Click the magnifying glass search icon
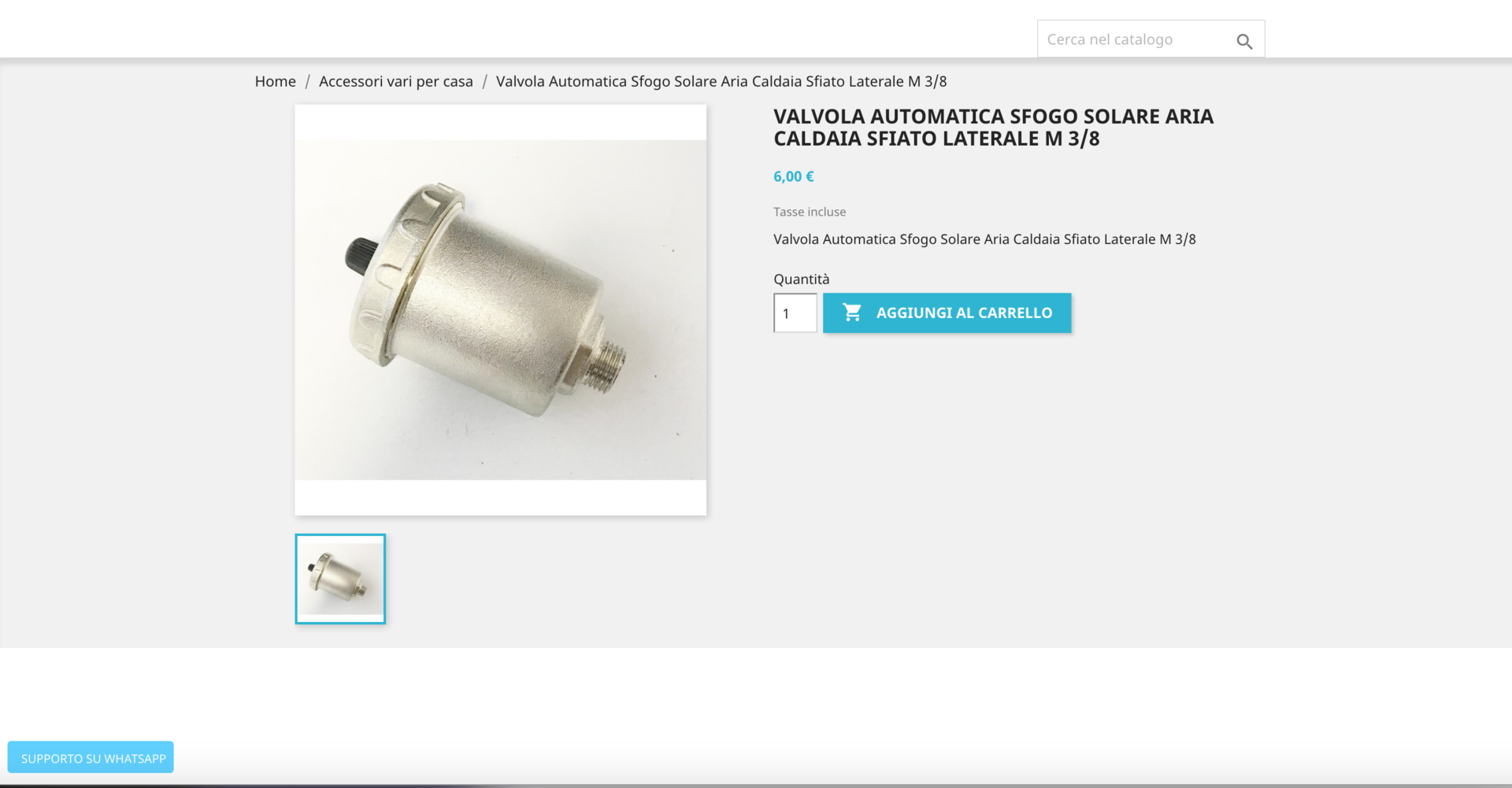 click(1244, 41)
